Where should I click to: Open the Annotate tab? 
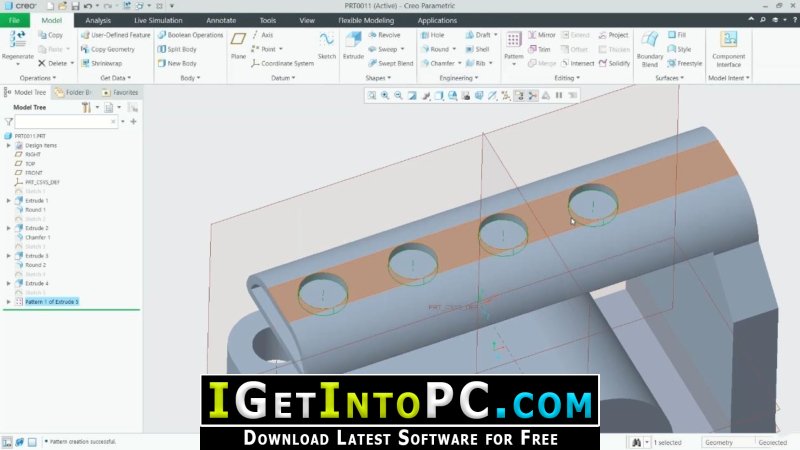click(221, 20)
